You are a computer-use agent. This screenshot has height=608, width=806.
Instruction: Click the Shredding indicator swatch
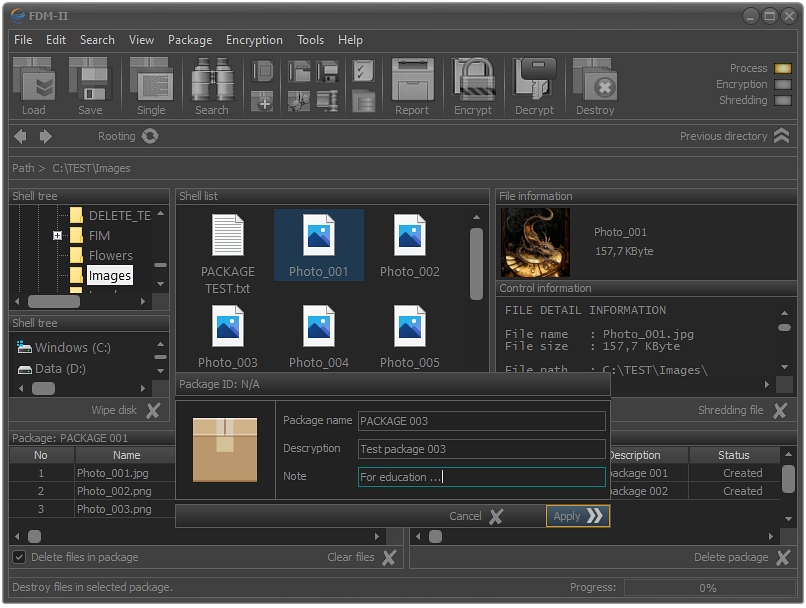783,100
